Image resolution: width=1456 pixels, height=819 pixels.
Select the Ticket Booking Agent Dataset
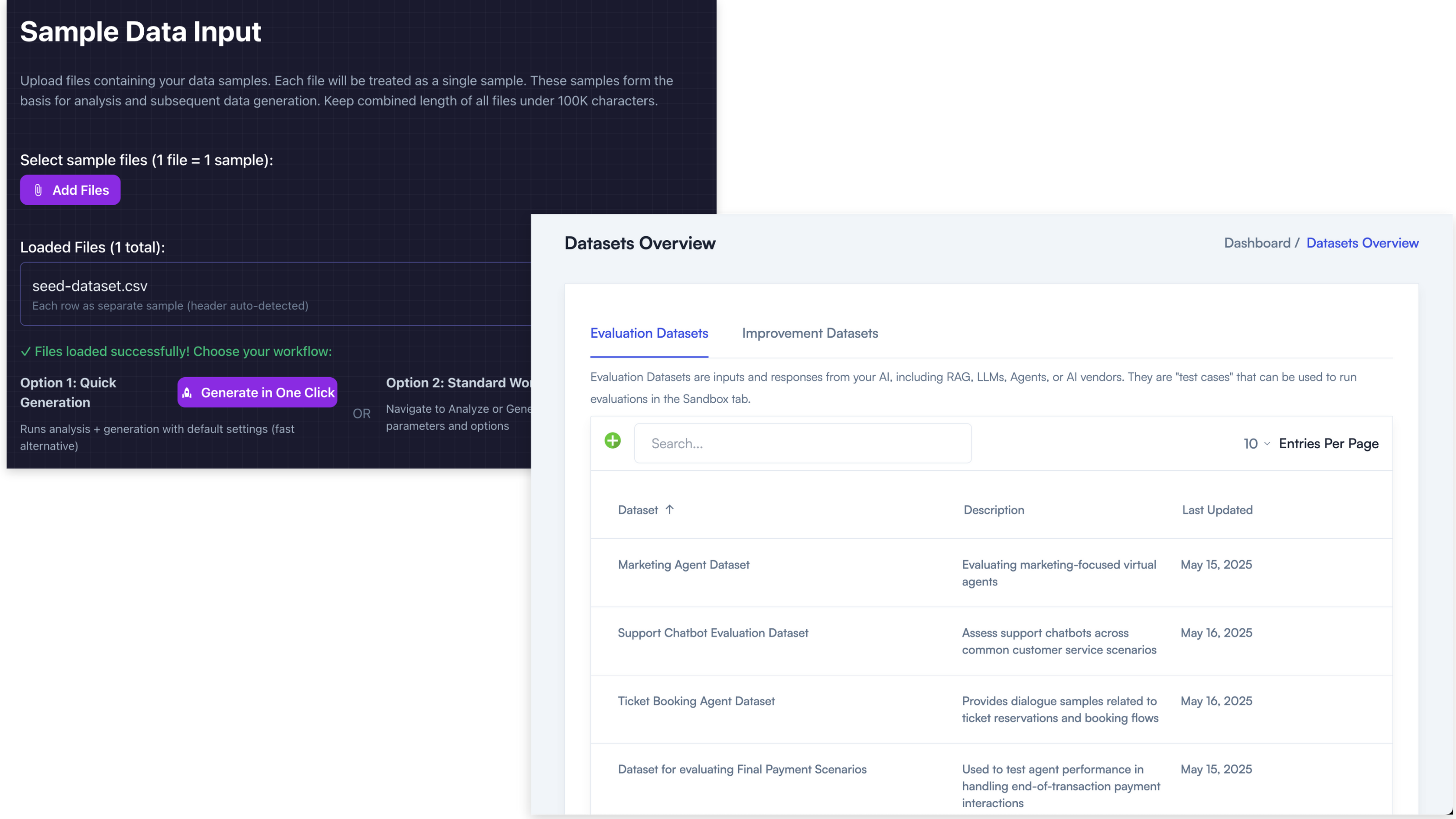click(696, 701)
